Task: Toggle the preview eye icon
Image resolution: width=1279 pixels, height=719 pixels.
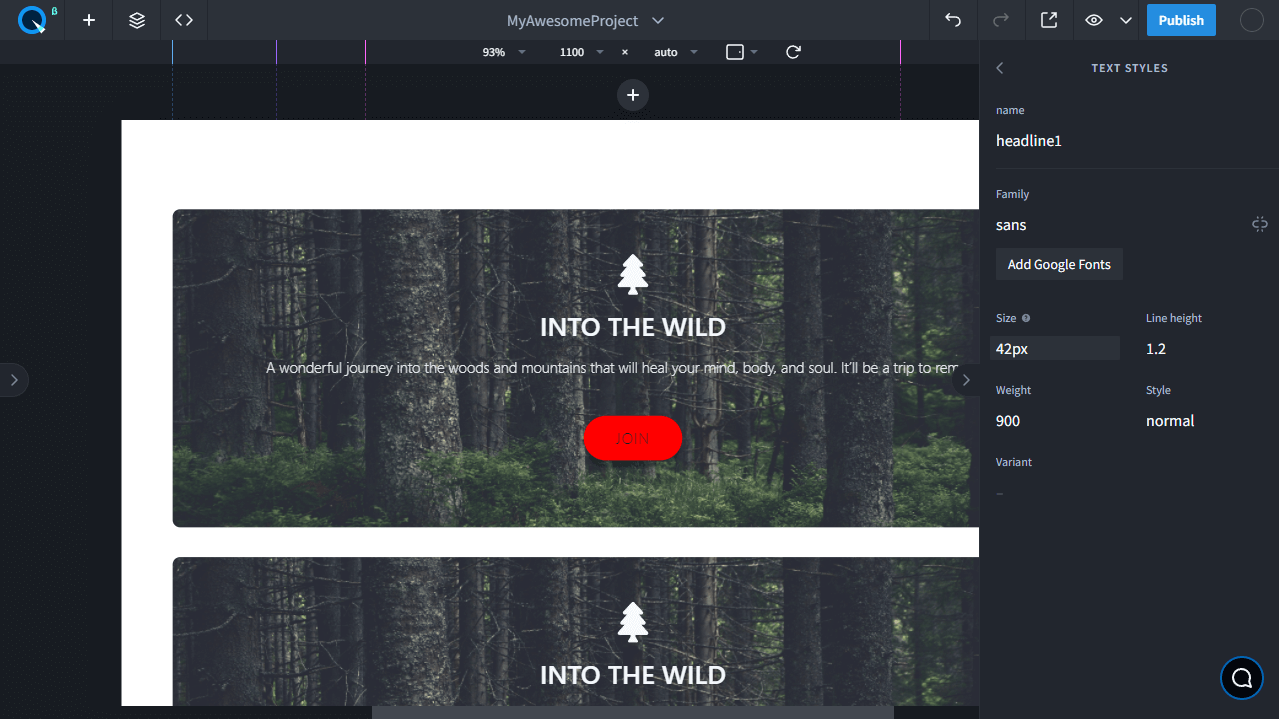Action: (1095, 20)
